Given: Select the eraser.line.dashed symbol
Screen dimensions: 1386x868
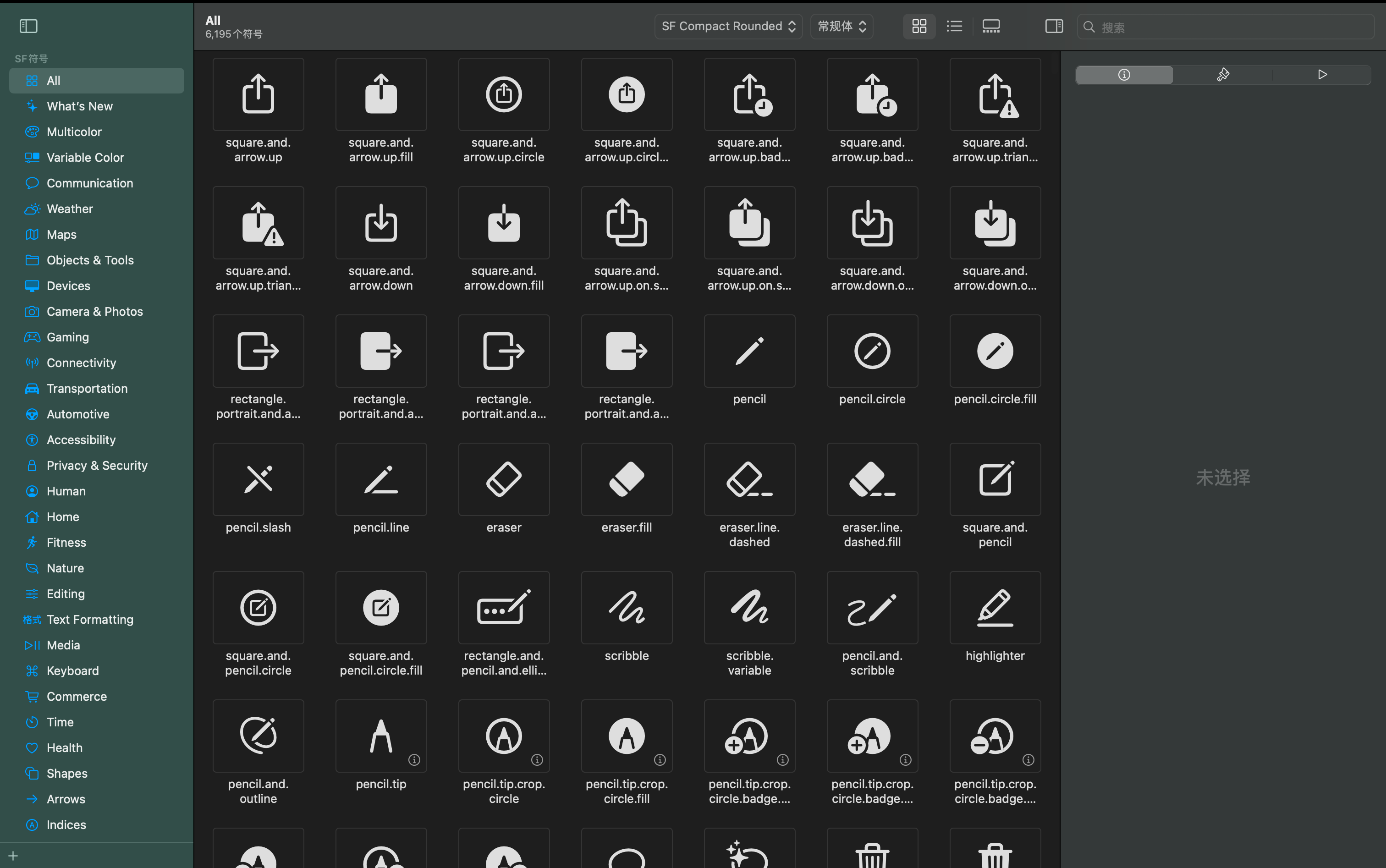Looking at the screenshot, I should click(x=750, y=479).
